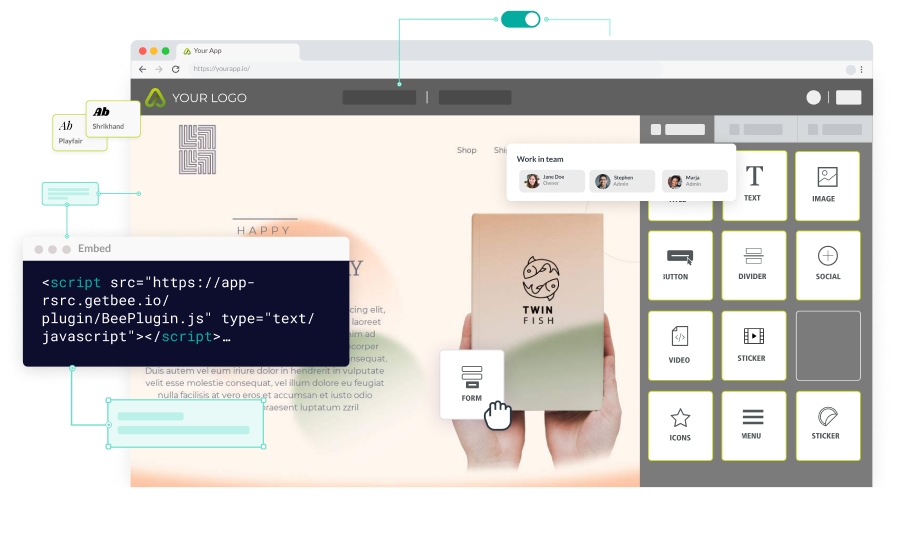Click the white button in the app header
Viewport: 897px width, 542px height.
click(x=848, y=97)
